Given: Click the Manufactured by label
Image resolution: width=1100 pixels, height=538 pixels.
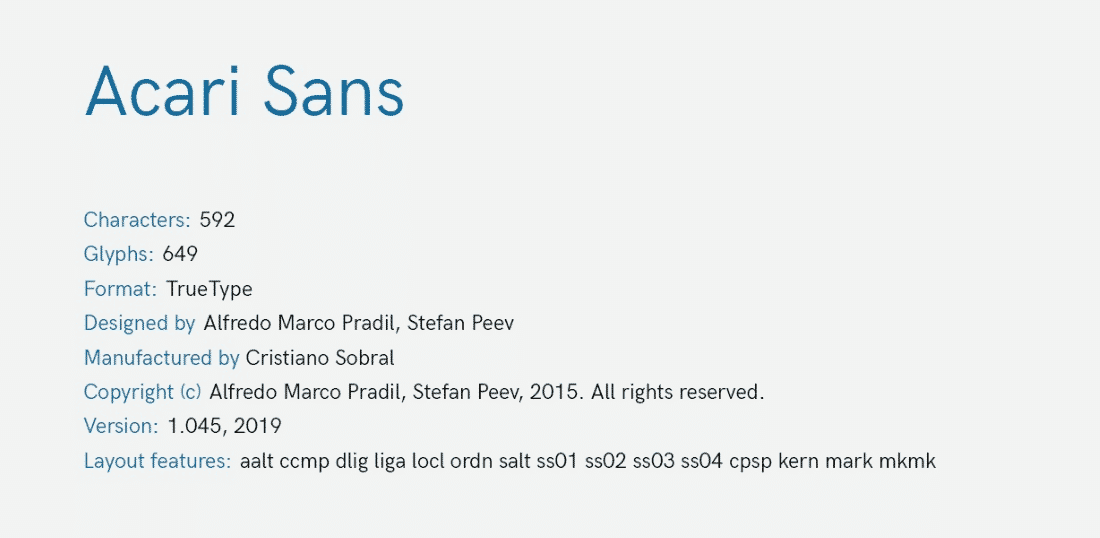Looking at the screenshot, I should (161, 358).
